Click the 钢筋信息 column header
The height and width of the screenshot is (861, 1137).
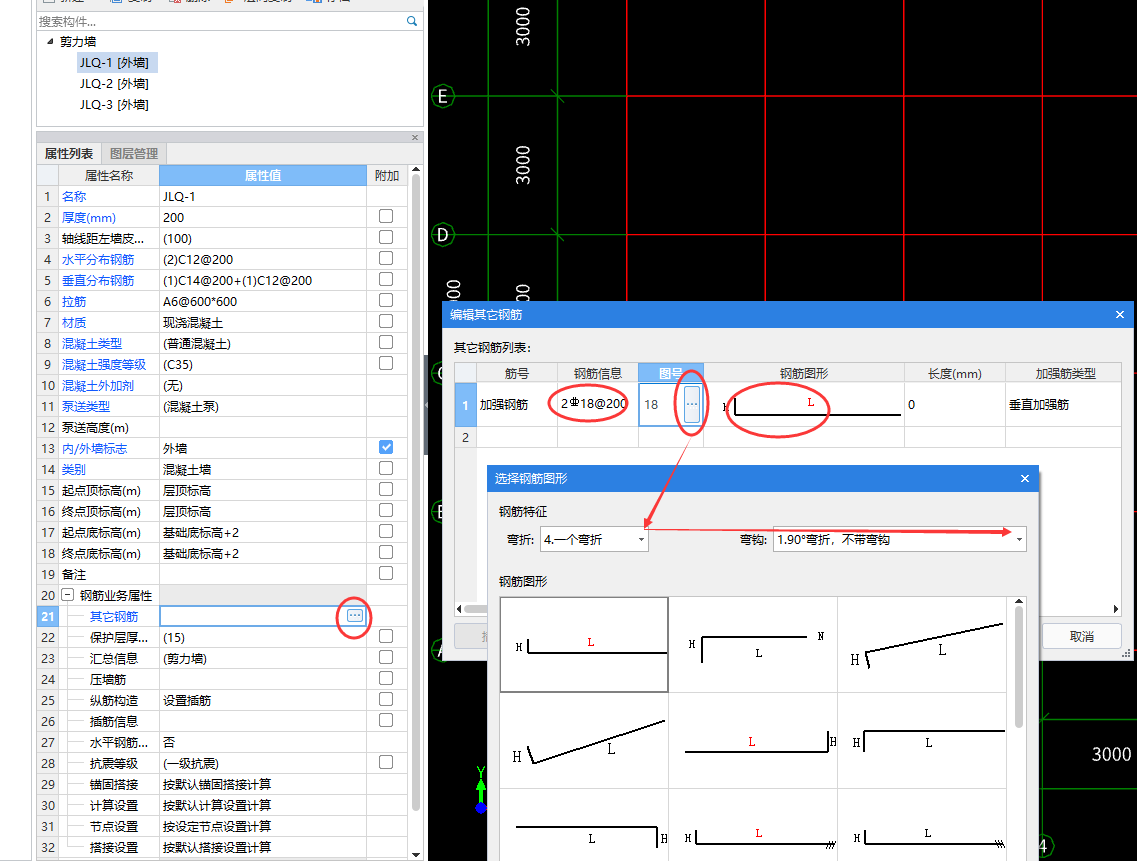598,373
